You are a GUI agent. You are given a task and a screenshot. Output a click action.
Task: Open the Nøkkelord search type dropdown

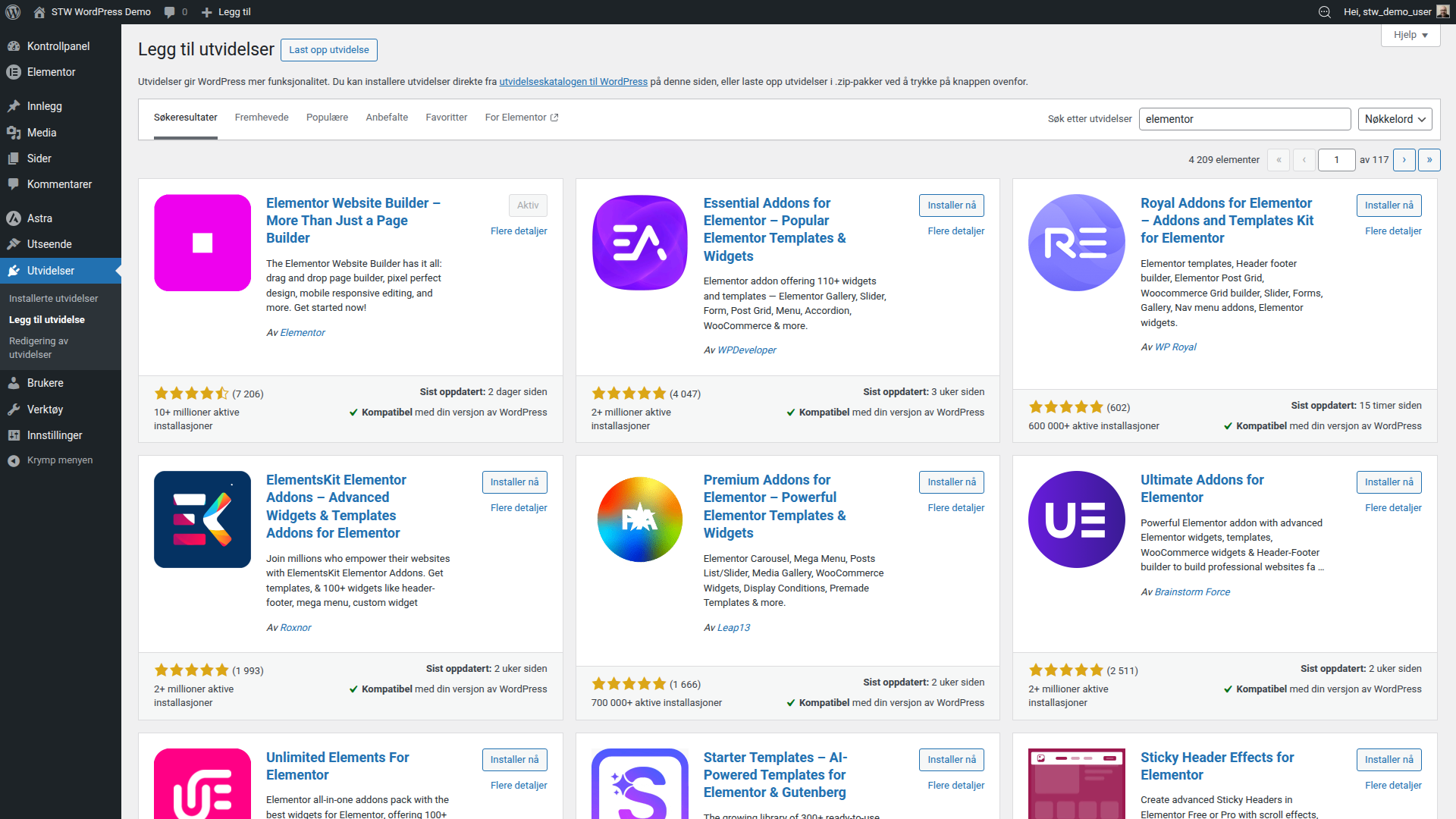pyautogui.click(x=1395, y=119)
